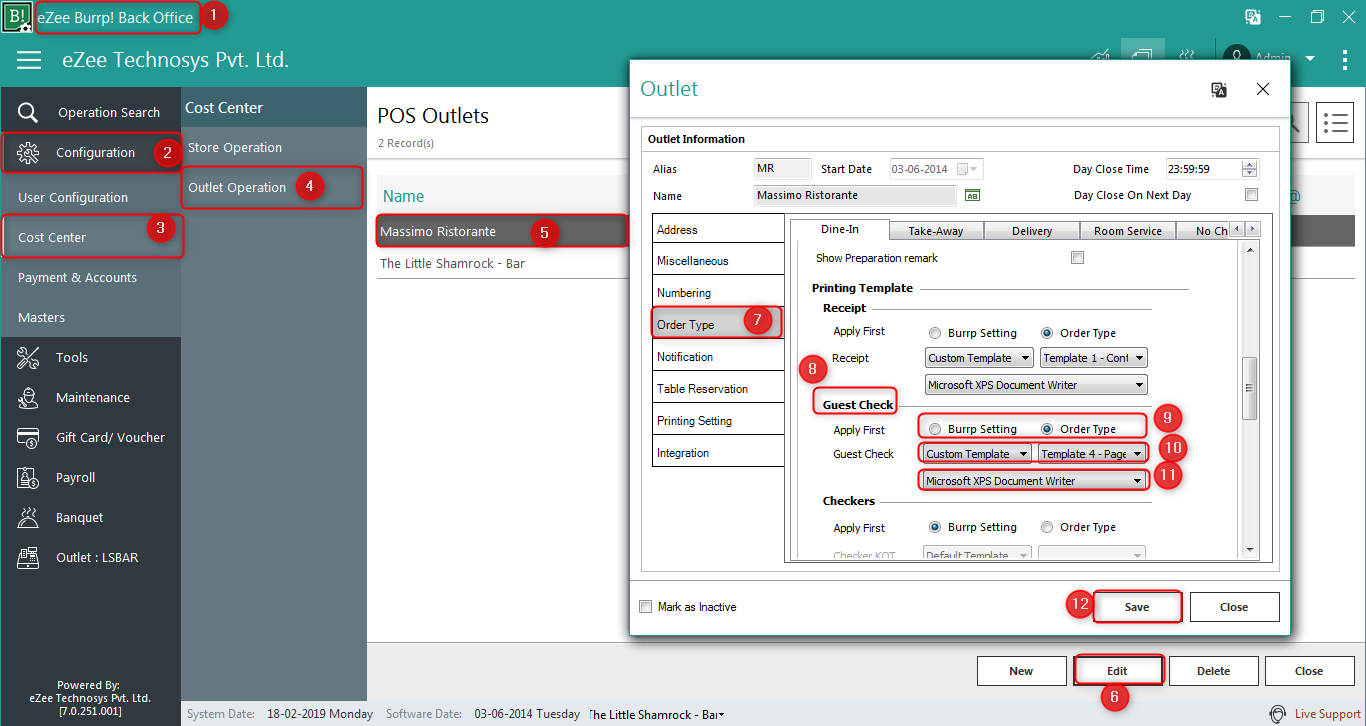Open Miscellaneous section
Viewport: 1366px width, 726px height.
coord(718,260)
